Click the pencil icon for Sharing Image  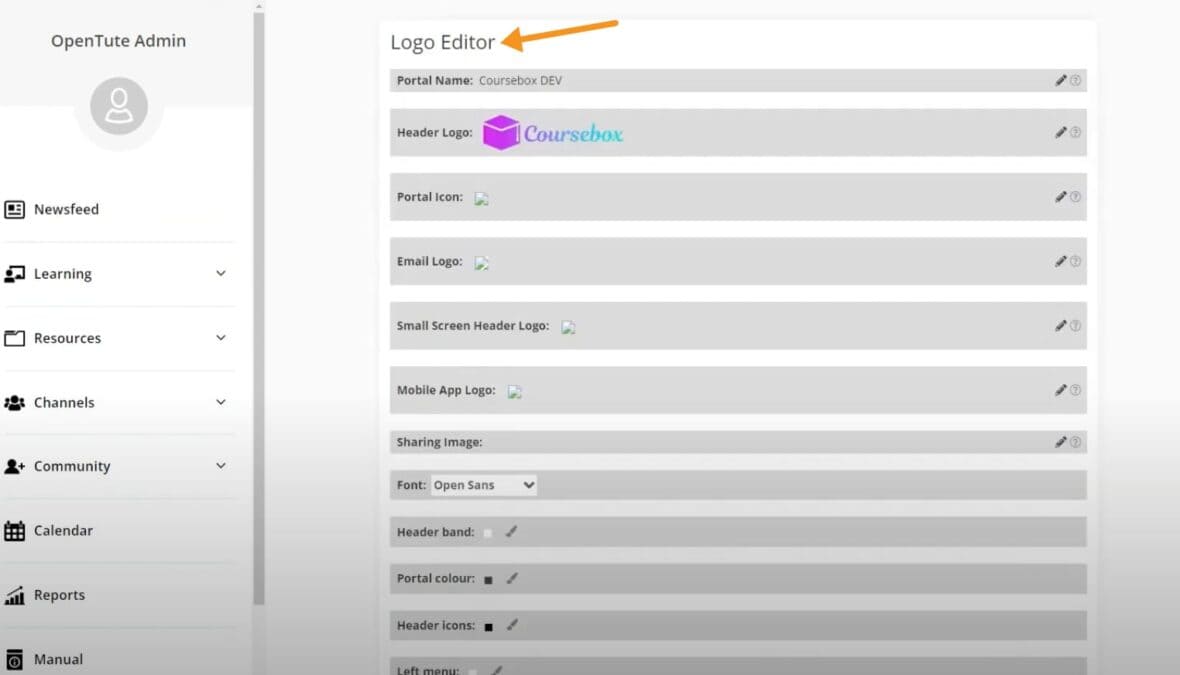click(x=1059, y=441)
